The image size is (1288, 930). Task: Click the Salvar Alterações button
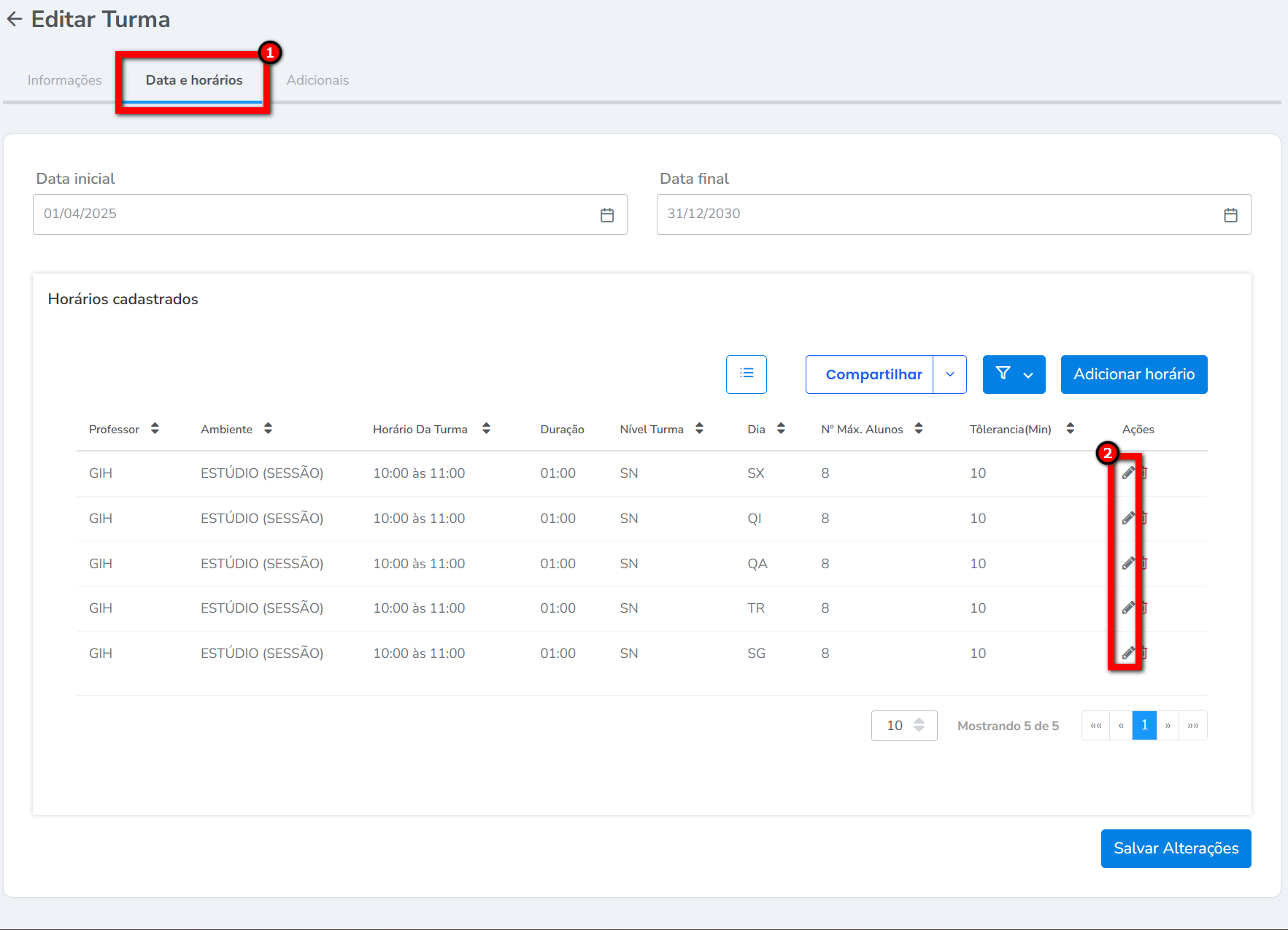coord(1176,848)
